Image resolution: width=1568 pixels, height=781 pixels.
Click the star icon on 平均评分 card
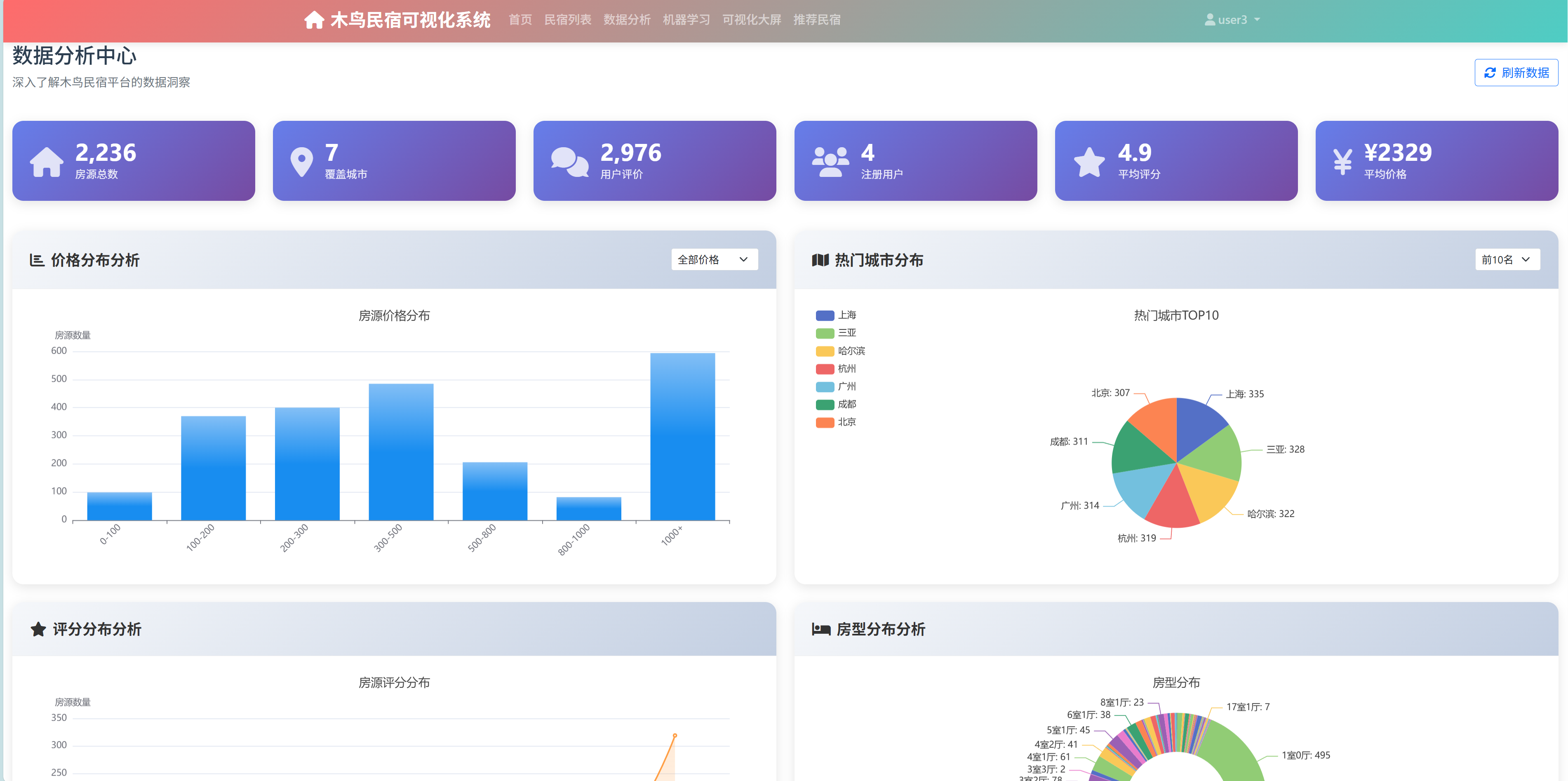1089,162
